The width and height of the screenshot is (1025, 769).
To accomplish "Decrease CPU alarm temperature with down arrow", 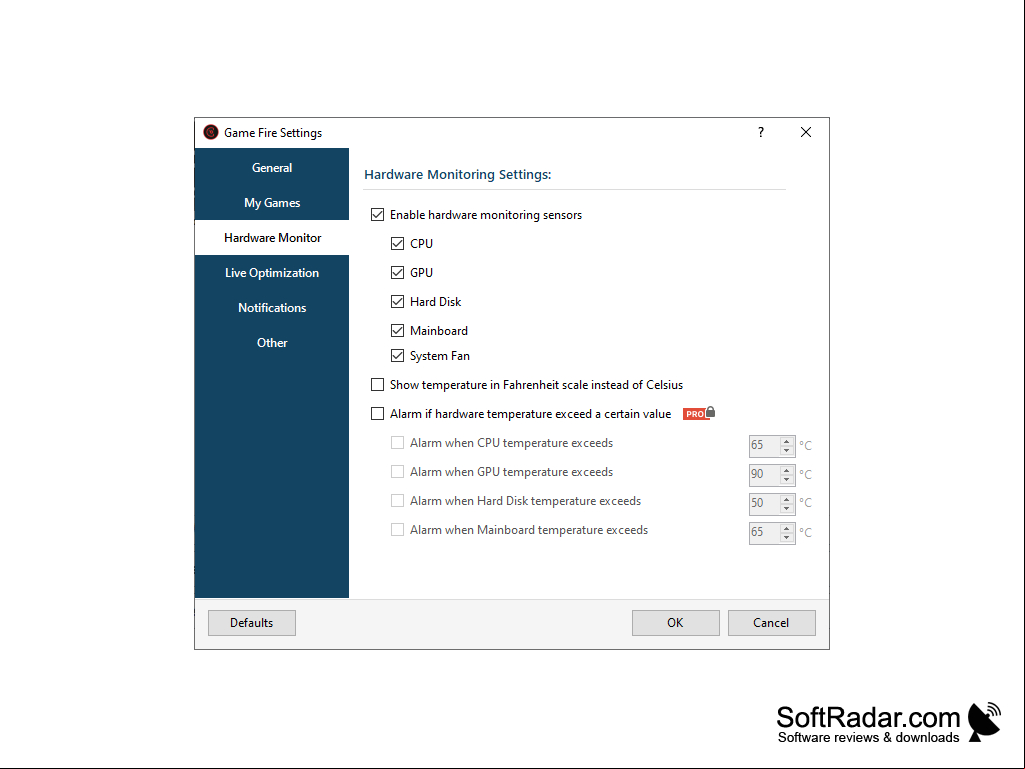I will (x=787, y=451).
